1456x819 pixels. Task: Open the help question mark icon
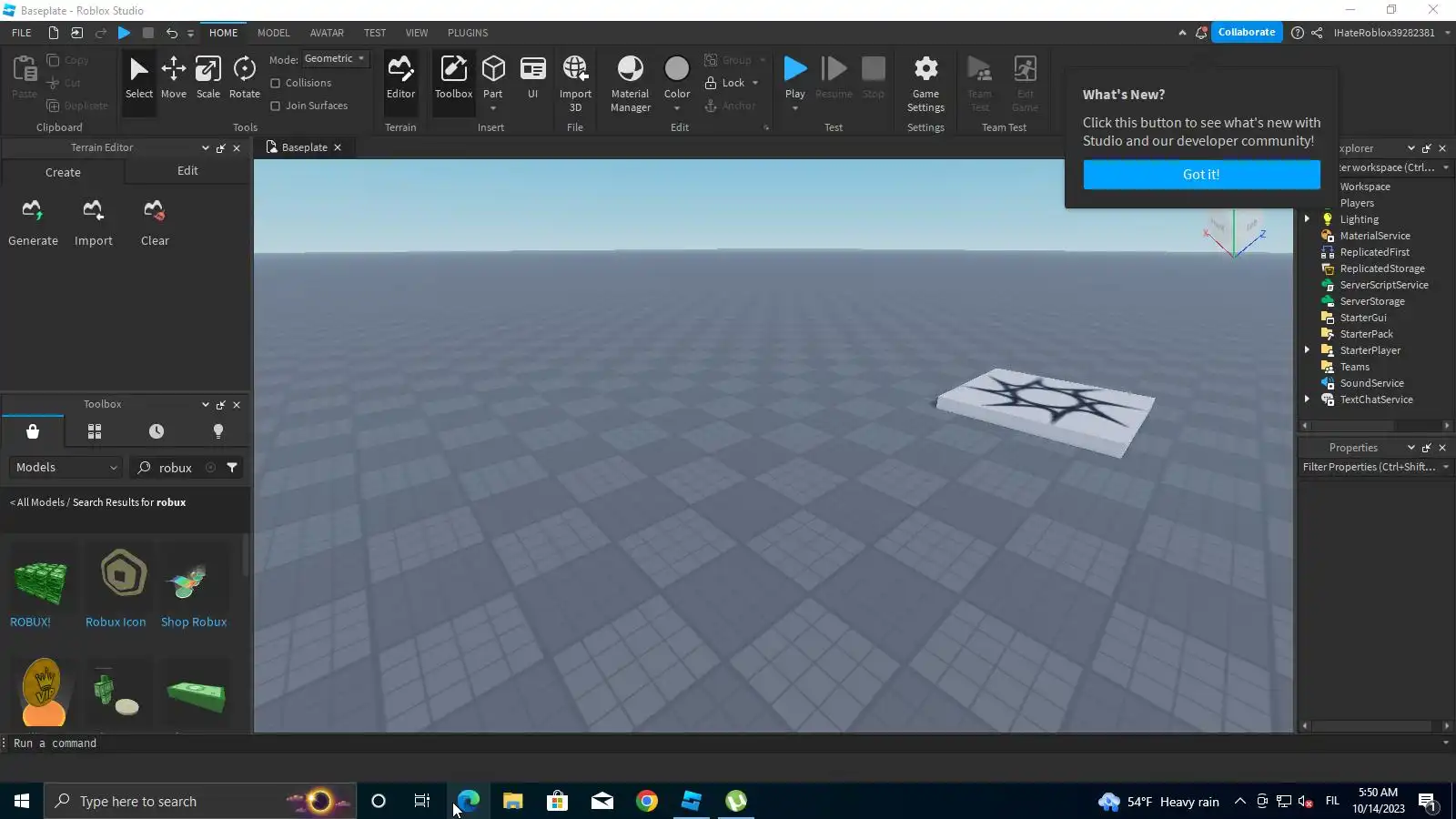pyautogui.click(x=1298, y=33)
